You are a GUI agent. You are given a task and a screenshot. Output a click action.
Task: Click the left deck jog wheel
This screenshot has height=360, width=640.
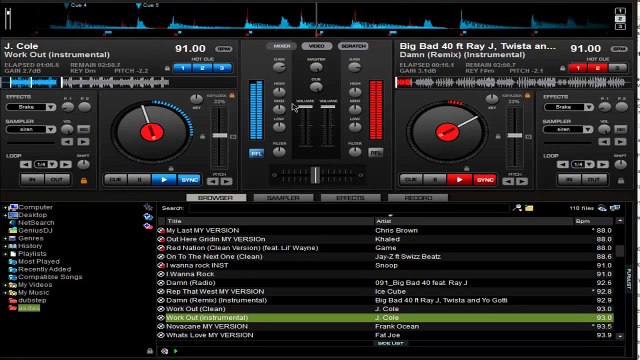pyautogui.click(x=152, y=132)
